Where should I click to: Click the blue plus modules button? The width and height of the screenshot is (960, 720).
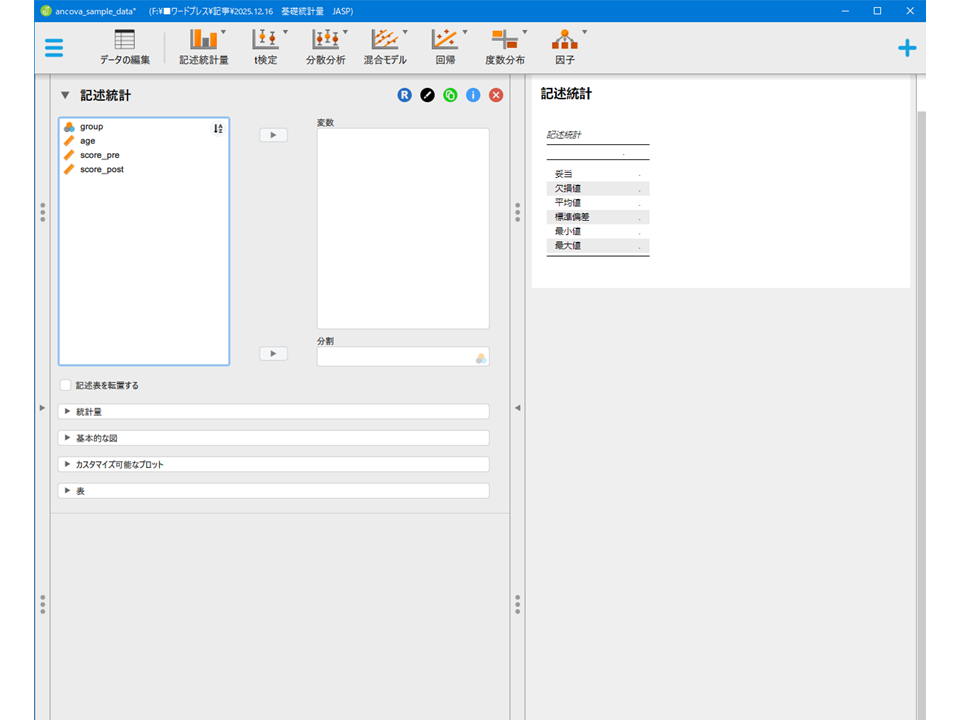[x=906, y=48]
